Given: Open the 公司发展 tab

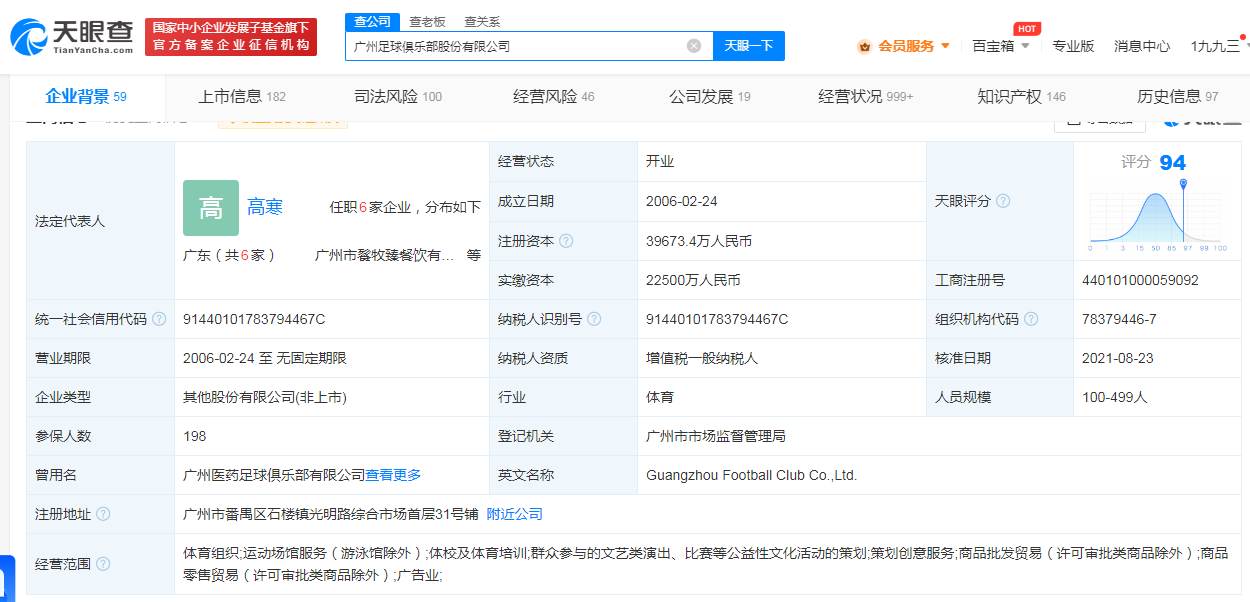Looking at the screenshot, I should [x=710, y=96].
